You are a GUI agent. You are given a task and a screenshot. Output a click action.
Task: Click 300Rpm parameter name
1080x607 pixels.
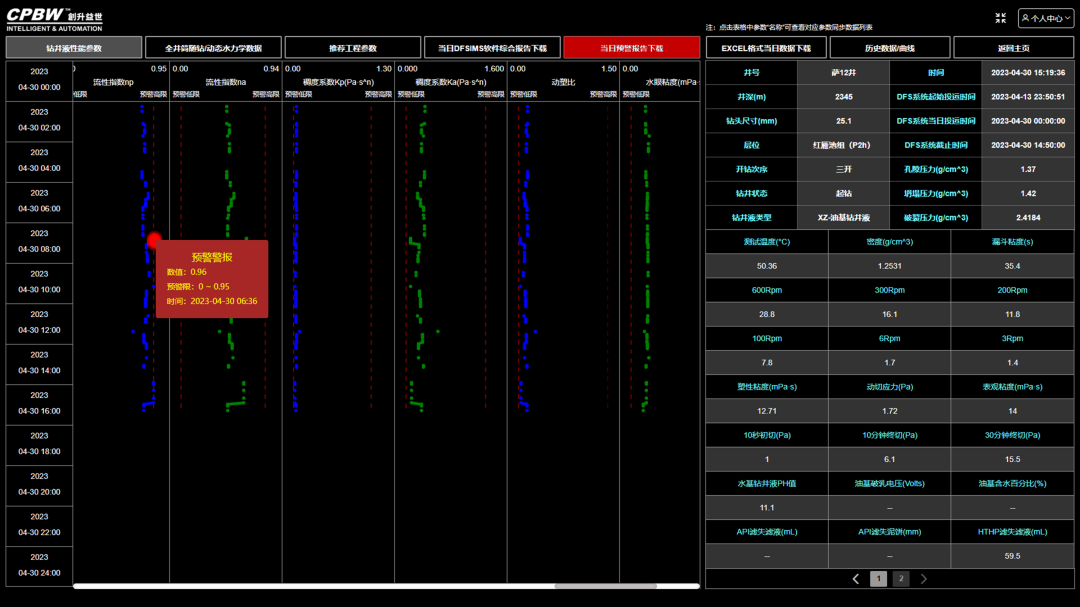pos(889,290)
